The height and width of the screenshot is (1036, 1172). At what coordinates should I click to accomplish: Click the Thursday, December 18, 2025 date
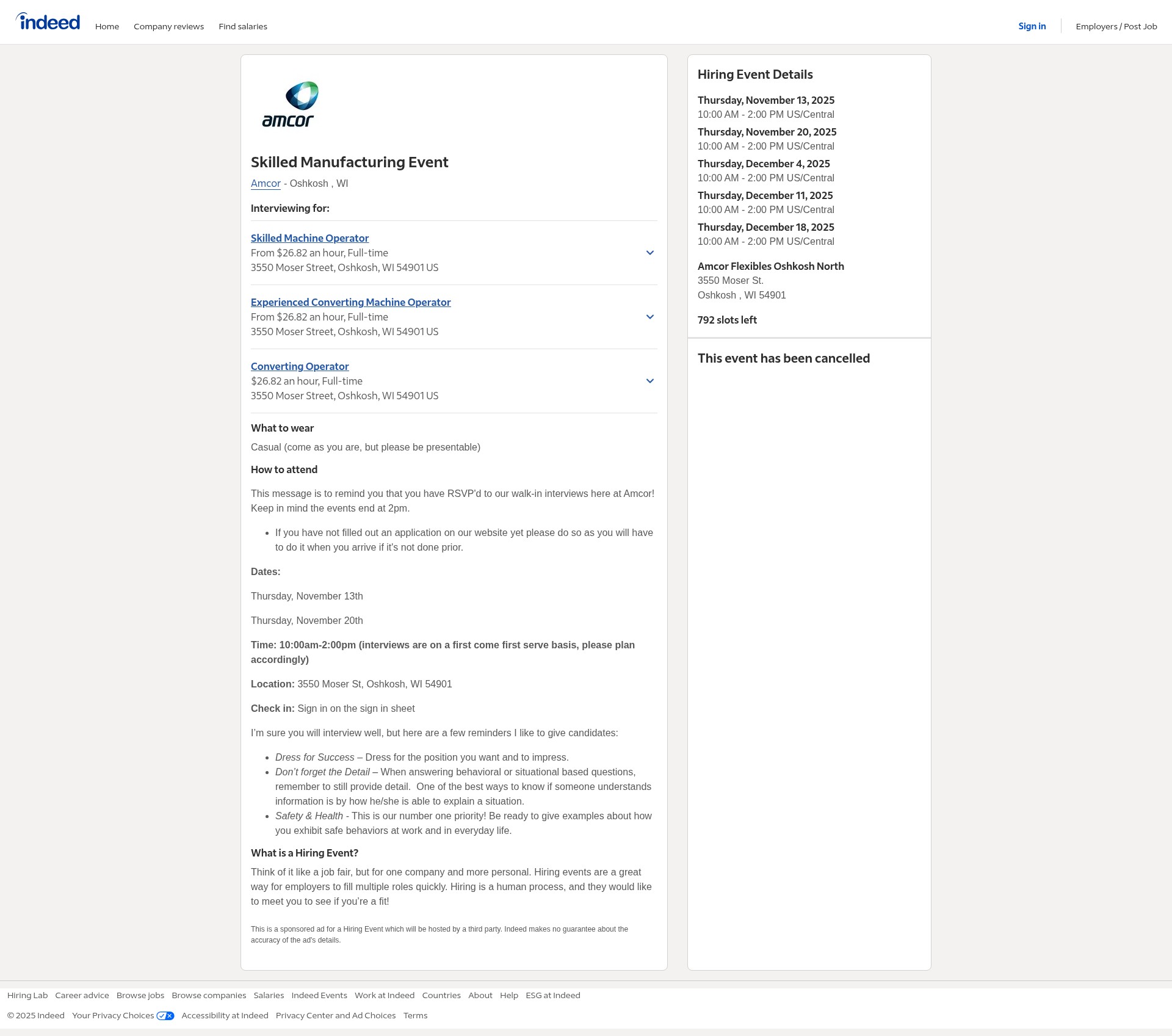pyautogui.click(x=766, y=227)
